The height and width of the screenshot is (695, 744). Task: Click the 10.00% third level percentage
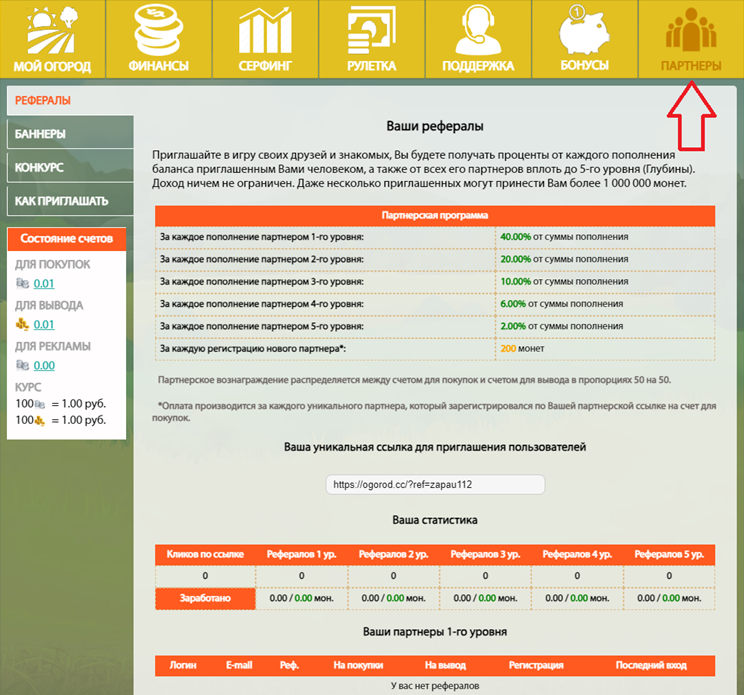[515, 281]
